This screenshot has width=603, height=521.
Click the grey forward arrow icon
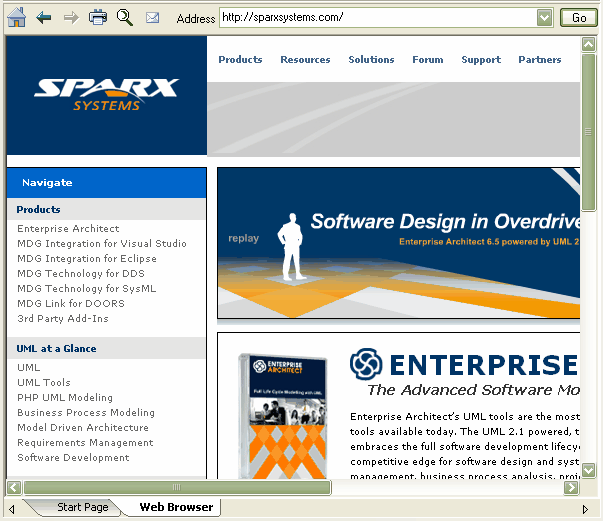point(71,17)
